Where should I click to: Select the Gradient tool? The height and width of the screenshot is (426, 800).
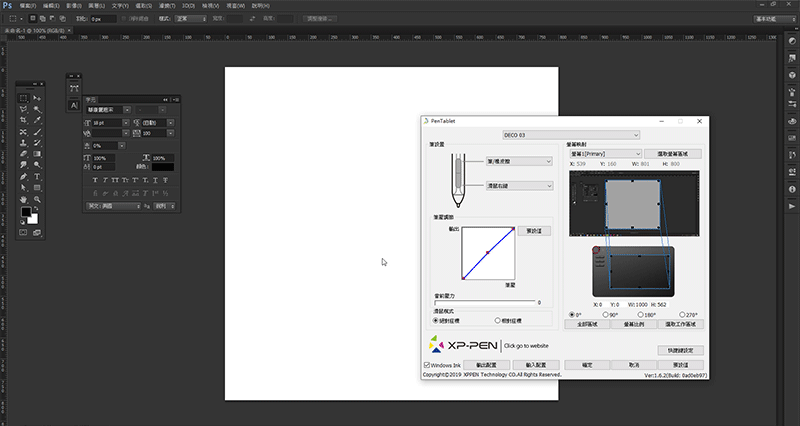coord(37,154)
